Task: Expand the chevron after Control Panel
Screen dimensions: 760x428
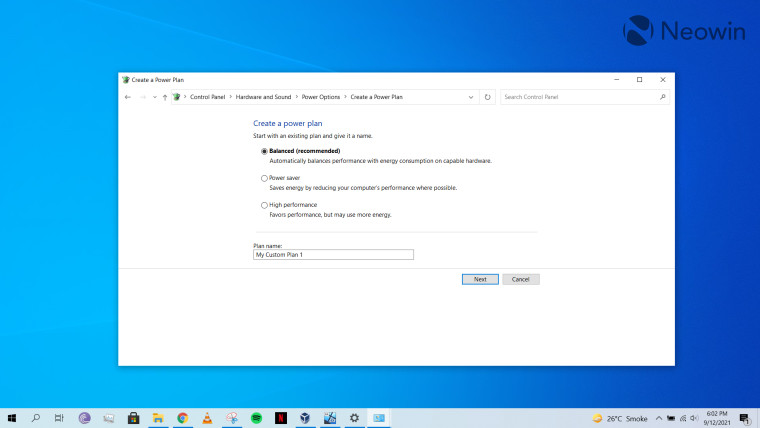Action: click(x=231, y=97)
